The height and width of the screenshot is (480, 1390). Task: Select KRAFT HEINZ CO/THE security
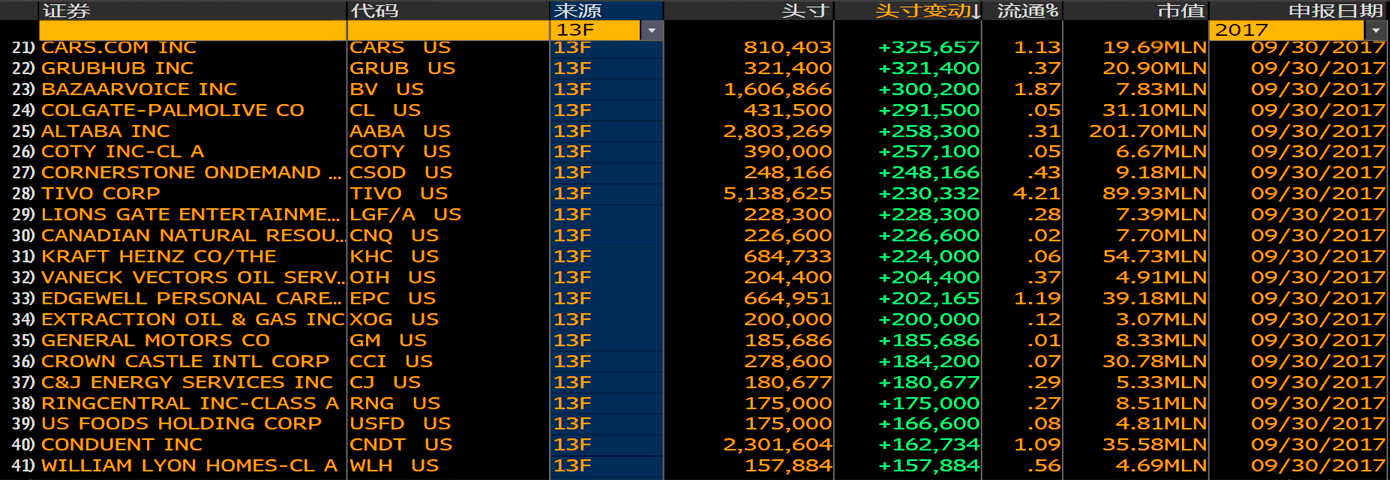coord(159,256)
